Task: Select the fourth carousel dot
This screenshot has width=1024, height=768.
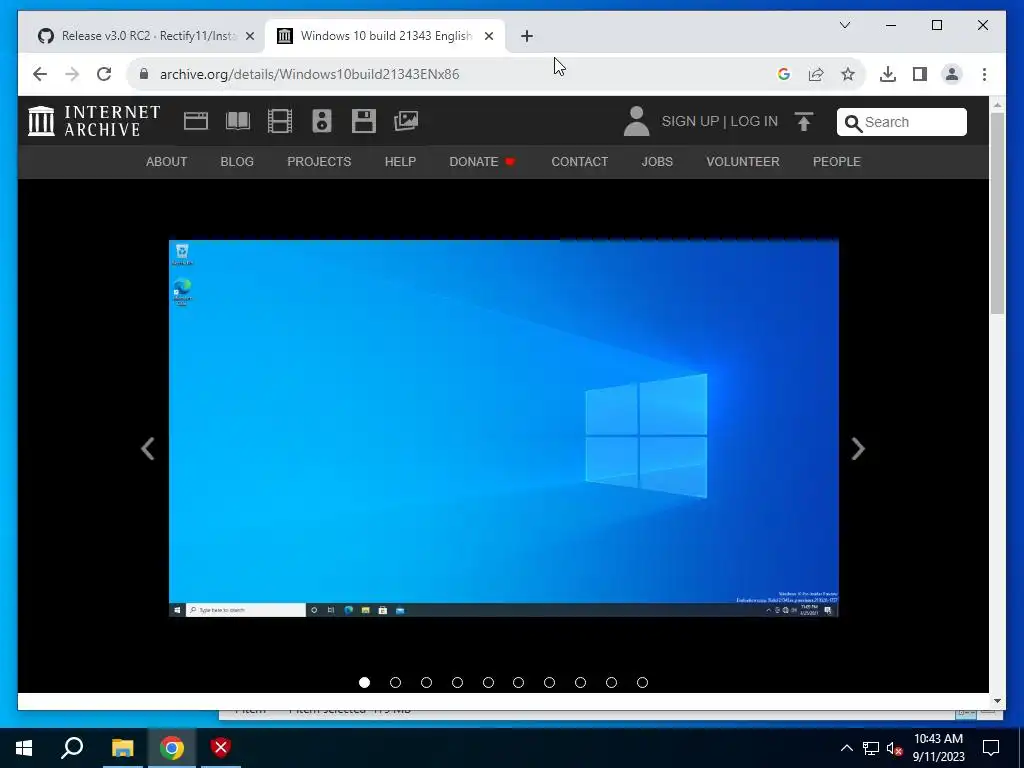Action: tap(457, 682)
